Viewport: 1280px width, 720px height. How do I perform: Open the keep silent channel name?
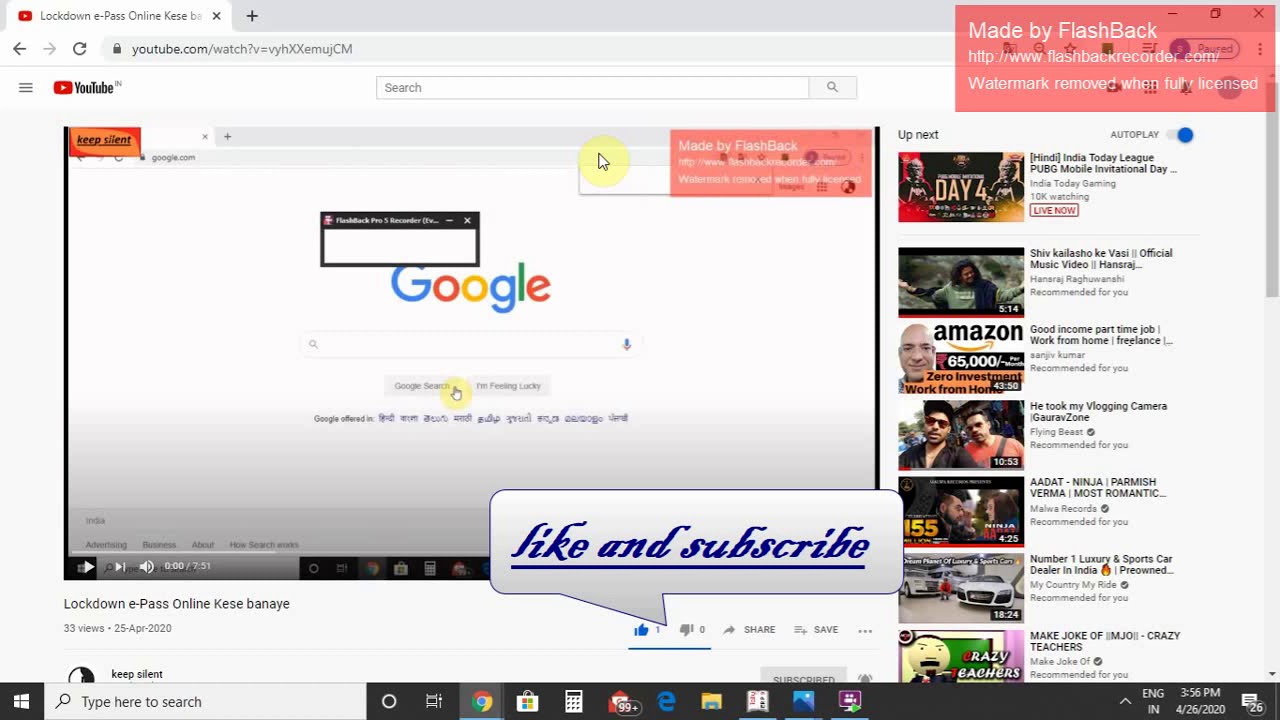pos(137,674)
